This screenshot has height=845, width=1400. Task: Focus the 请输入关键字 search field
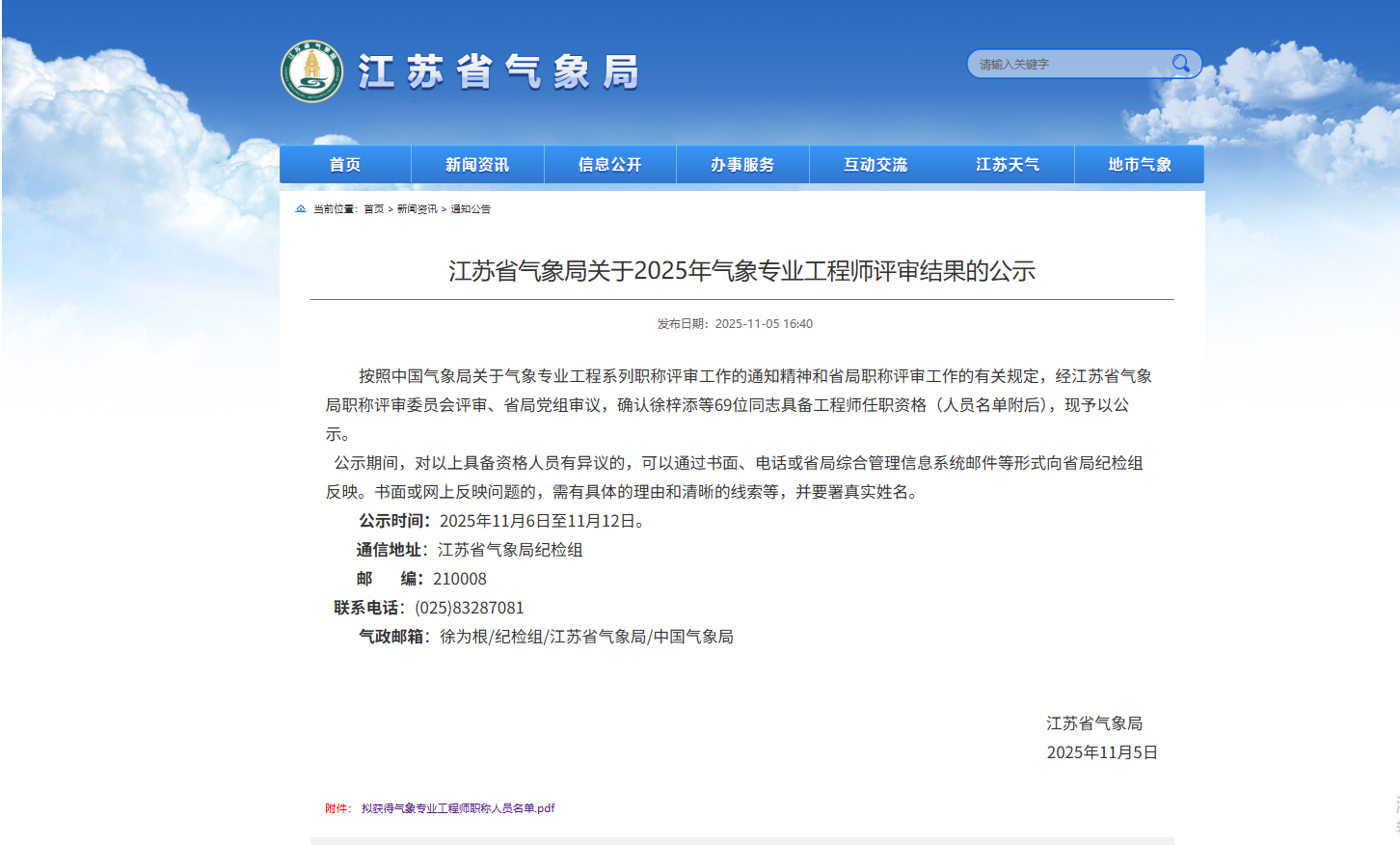1068,65
